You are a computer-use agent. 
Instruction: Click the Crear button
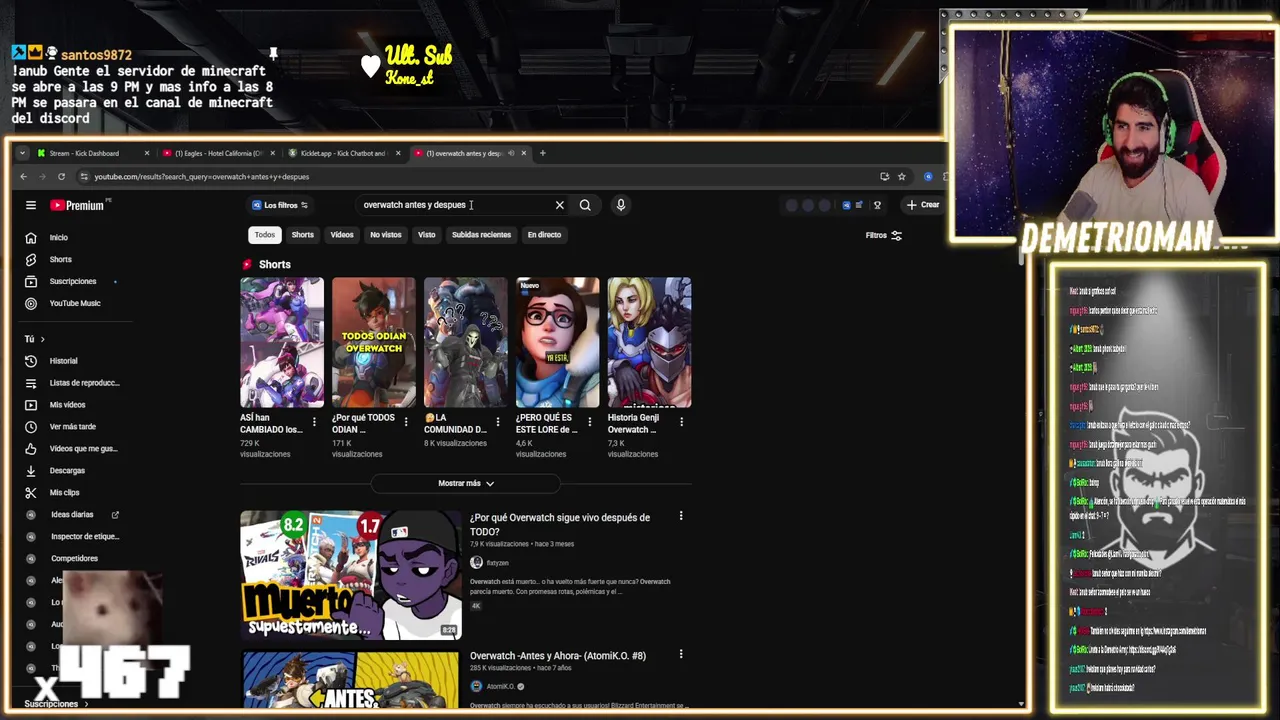(x=923, y=205)
